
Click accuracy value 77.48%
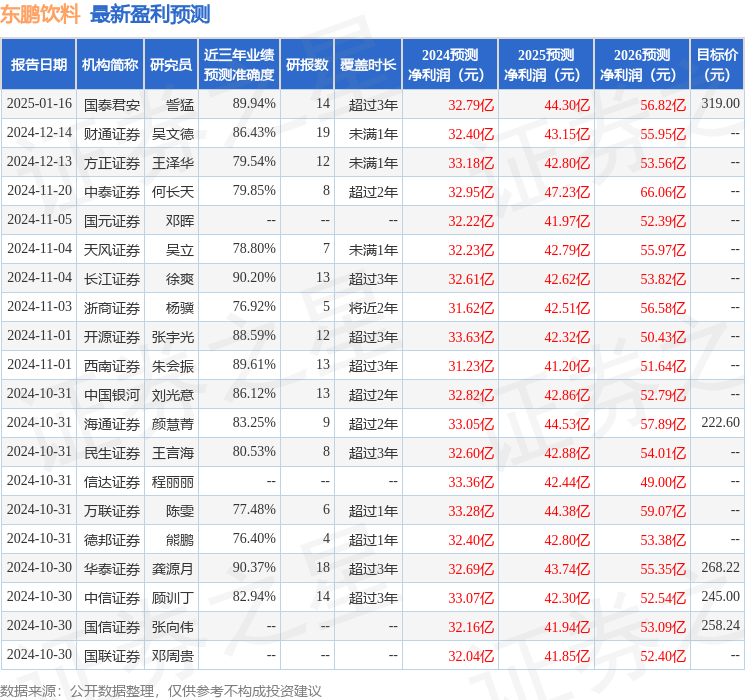(x=254, y=509)
